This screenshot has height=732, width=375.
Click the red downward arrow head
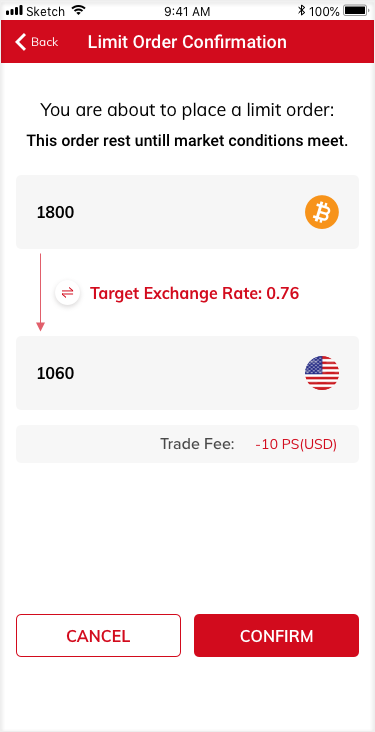pos(41,327)
